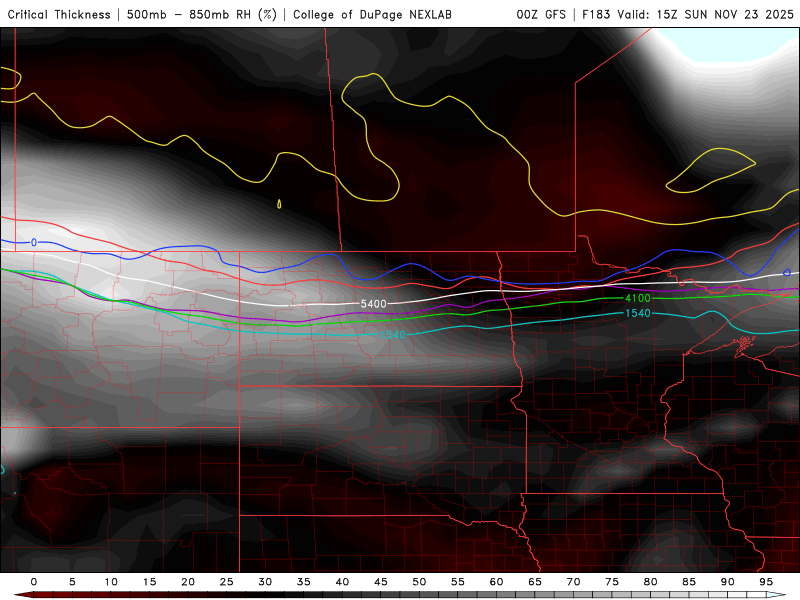This screenshot has width=800, height=600.
Task: Click the colorbar tick label 65
Action: tap(535, 582)
